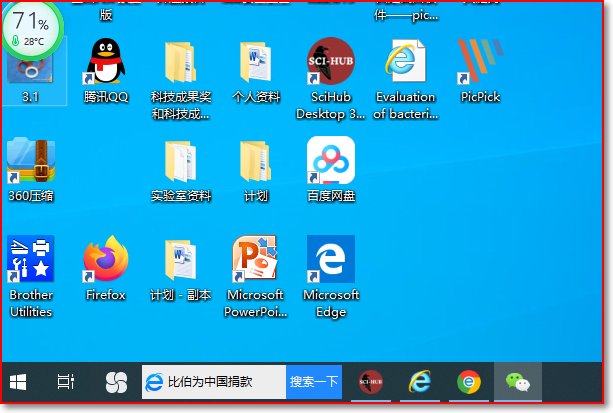
Task: Click the fan-shaped taskbar icon
Action: tap(117, 382)
